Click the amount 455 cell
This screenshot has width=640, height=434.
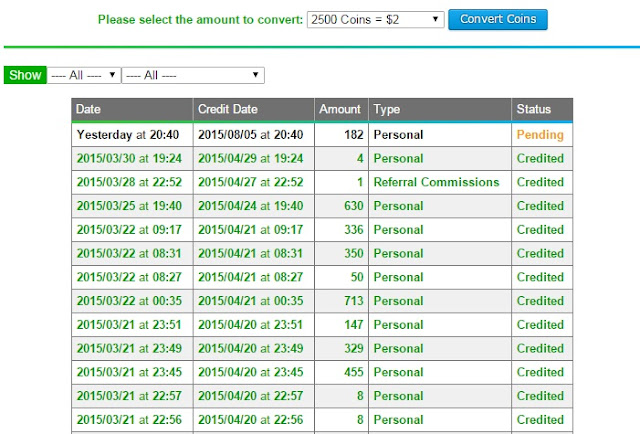[351, 373]
